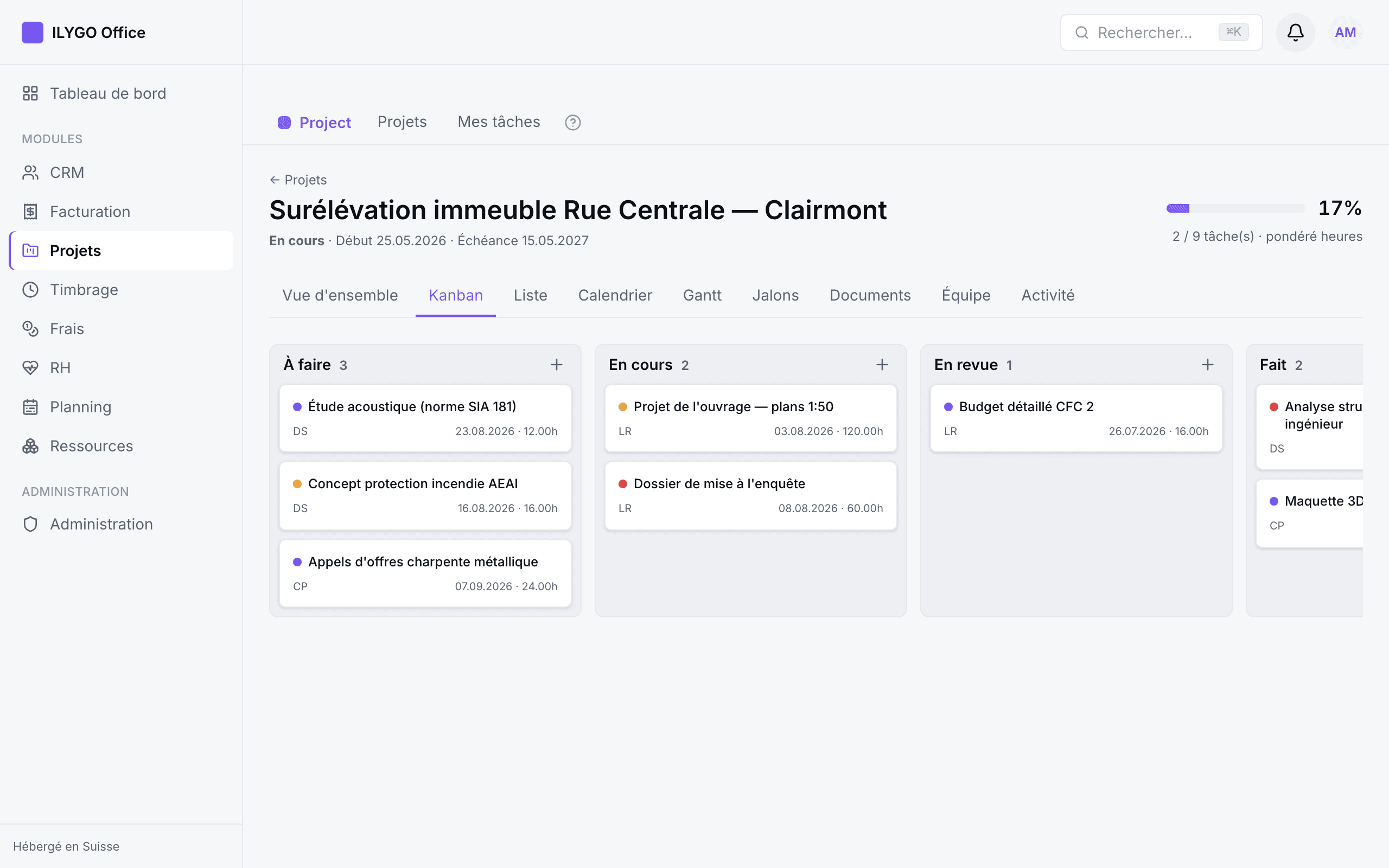1389x868 pixels.
Task: Focus the Rechercher search field
Action: point(1161,33)
